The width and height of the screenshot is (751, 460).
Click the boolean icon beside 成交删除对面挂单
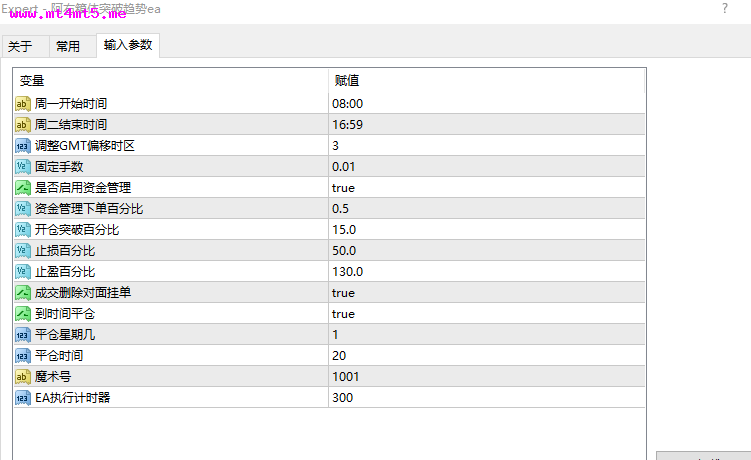(x=23, y=292)
